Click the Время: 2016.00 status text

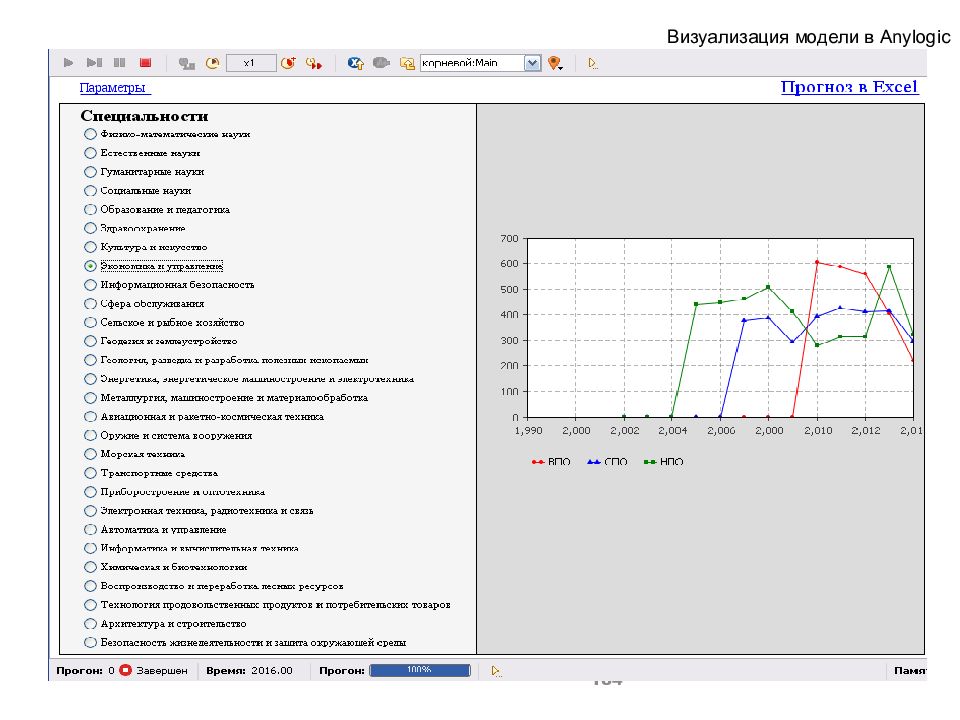249,670
